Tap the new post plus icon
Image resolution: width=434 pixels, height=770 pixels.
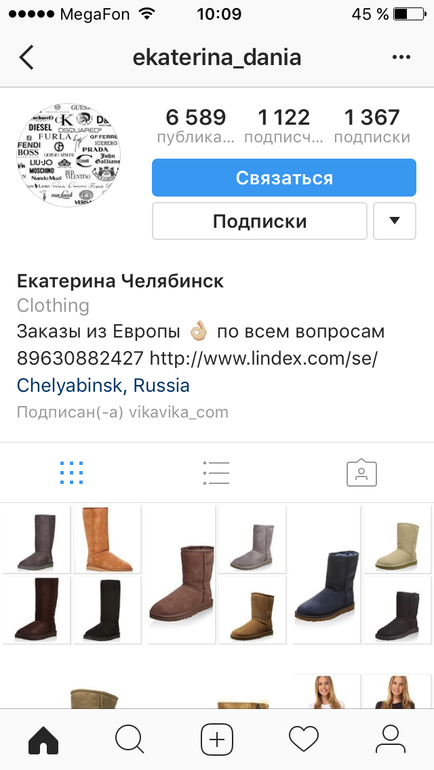[217, 739]
